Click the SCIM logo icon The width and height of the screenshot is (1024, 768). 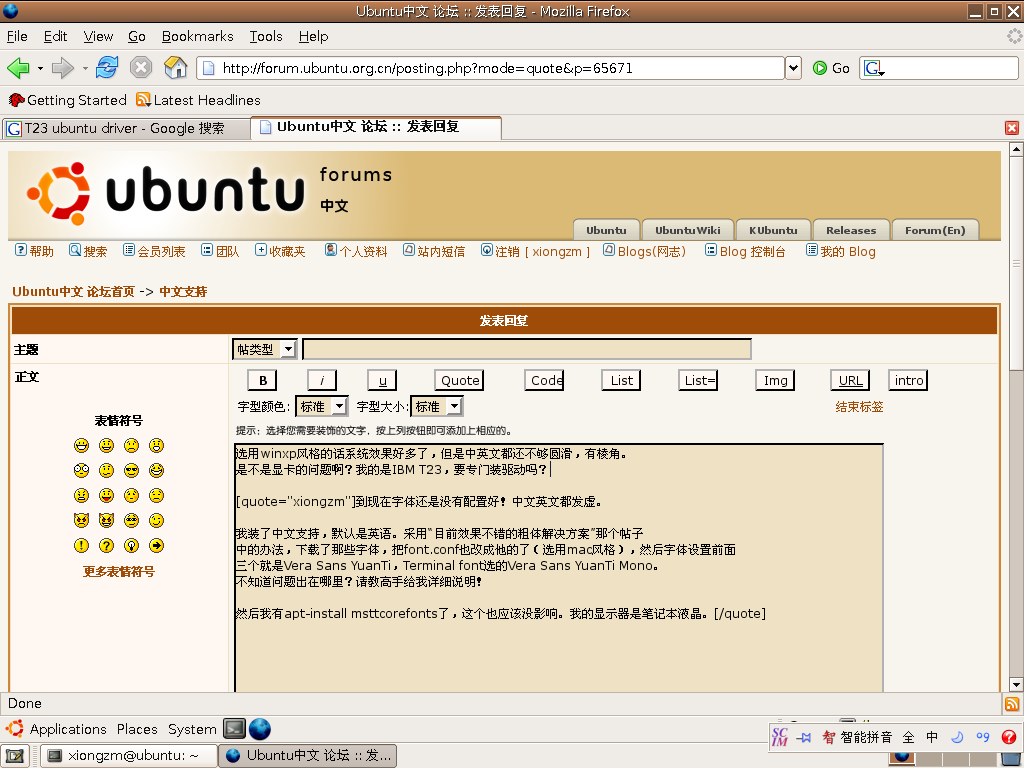[780, 737]
